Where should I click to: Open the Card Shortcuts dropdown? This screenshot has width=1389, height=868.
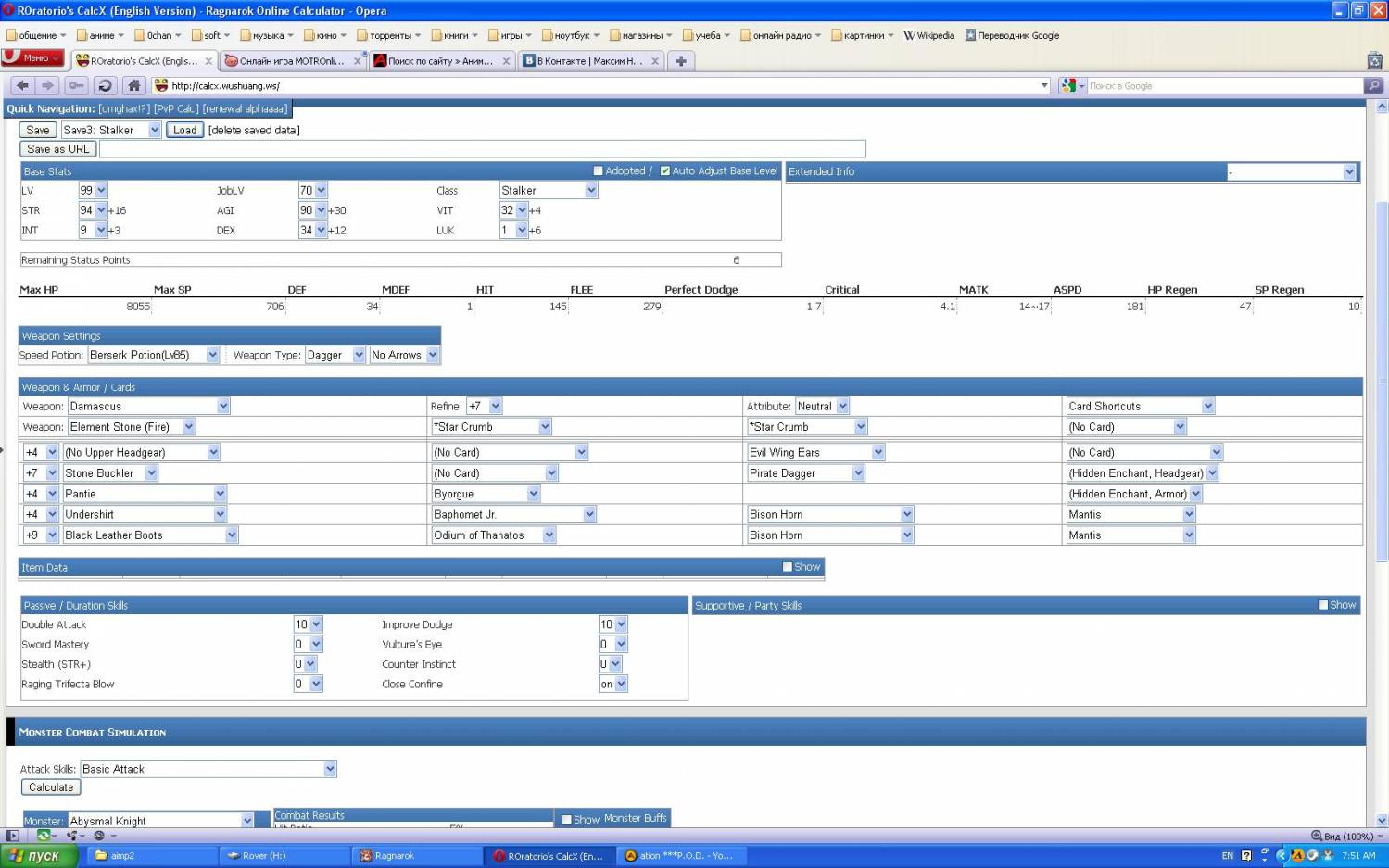[1140, 406]
